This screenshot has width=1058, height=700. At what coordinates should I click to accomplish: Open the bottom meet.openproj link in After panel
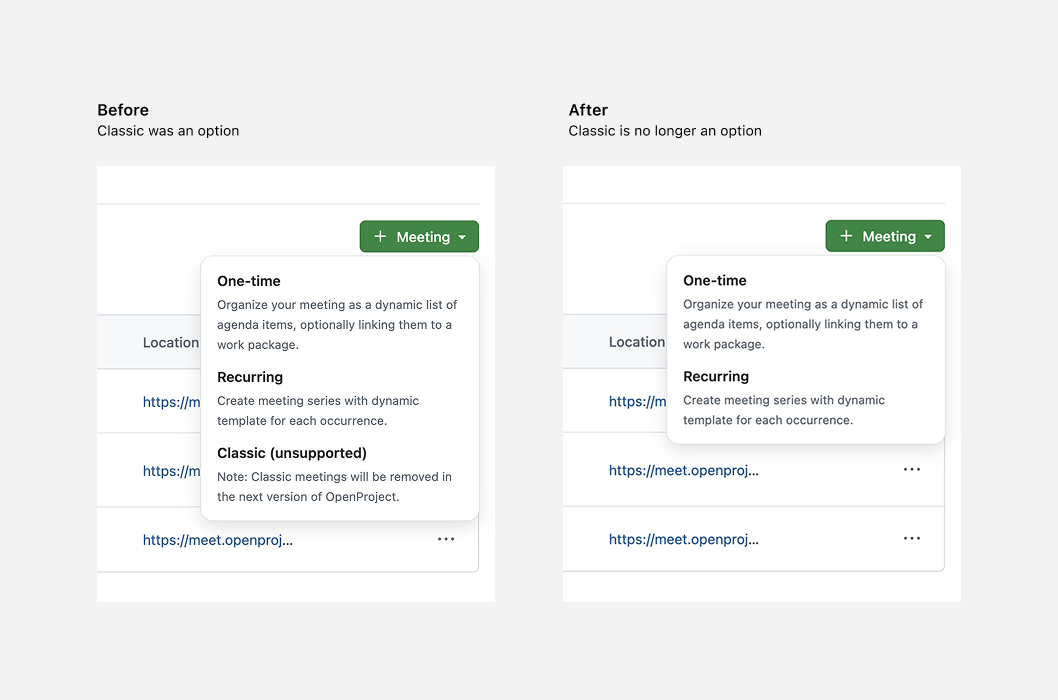click(684, 538)
